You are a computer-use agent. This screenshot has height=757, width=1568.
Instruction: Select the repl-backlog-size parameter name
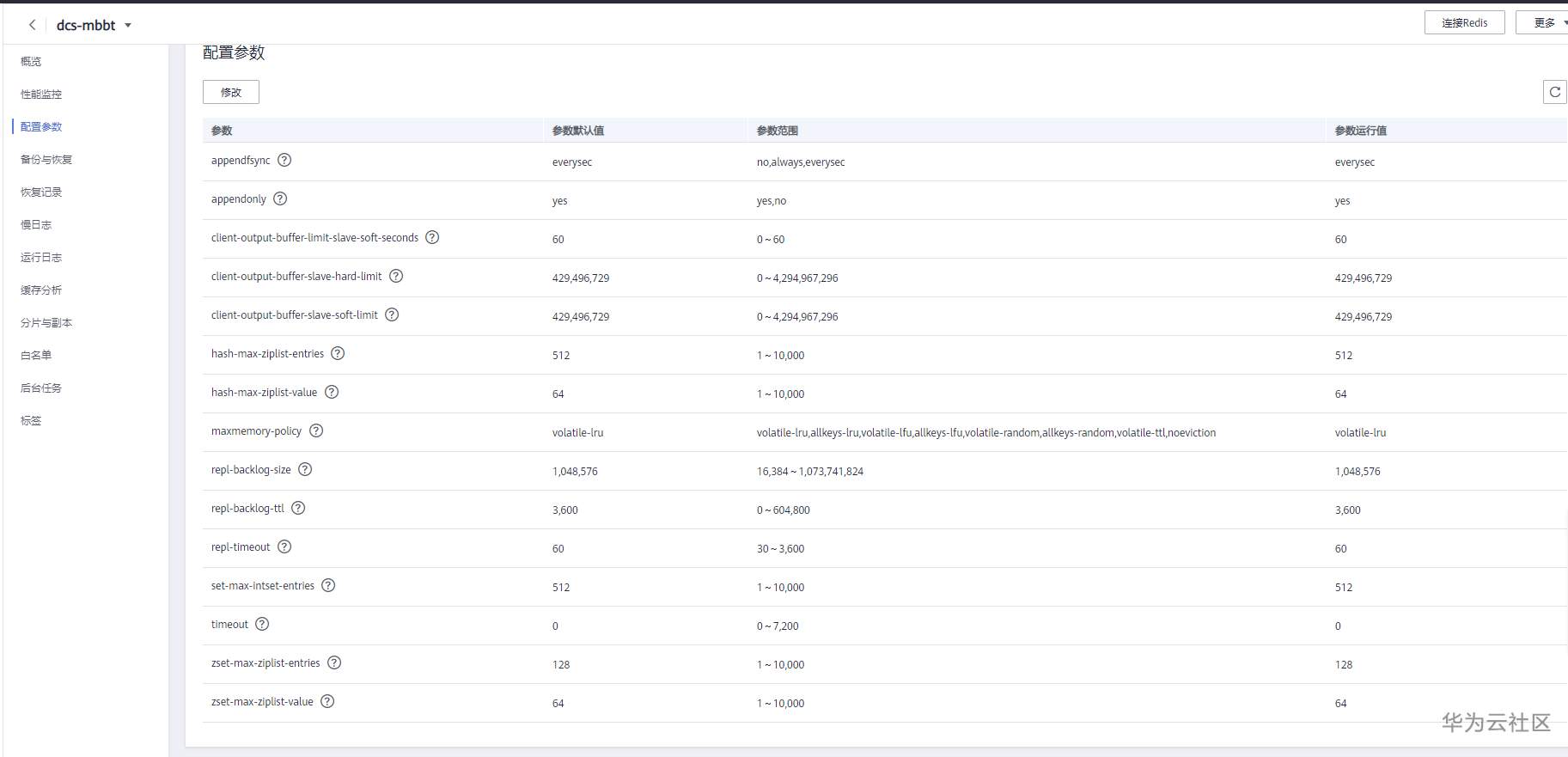point(251,470)
